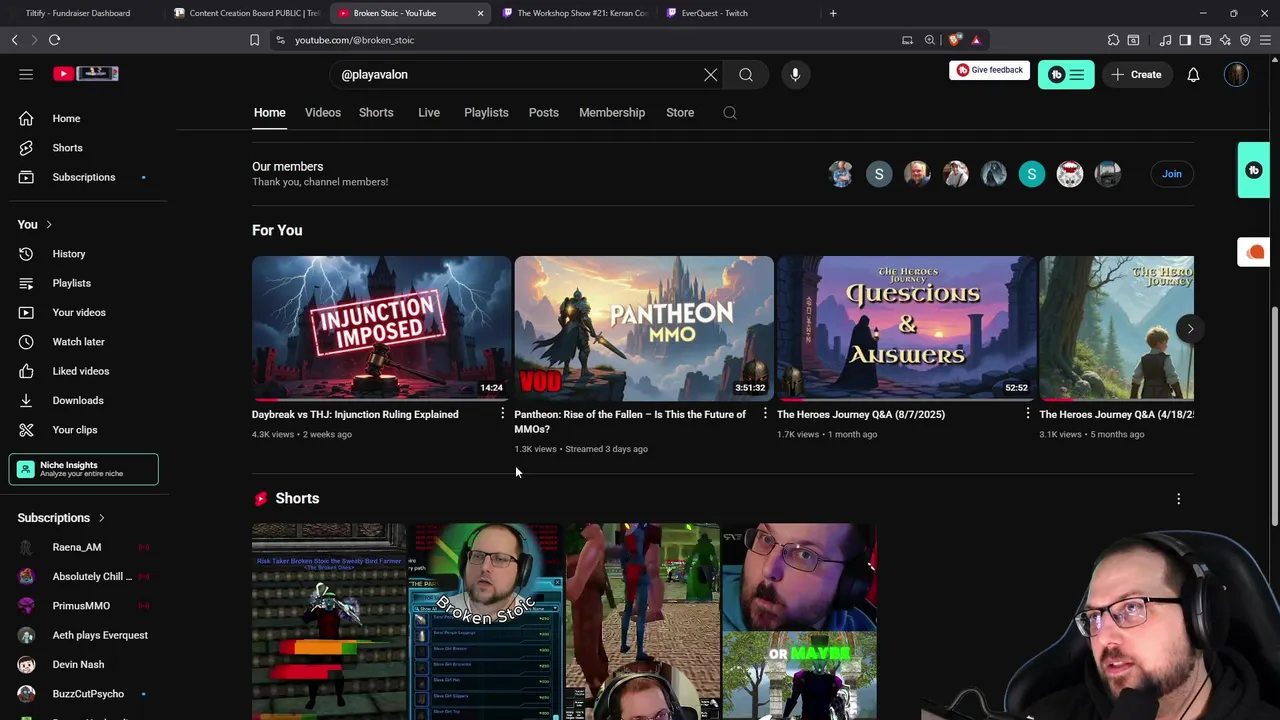Image resolution: width=1280 pixels, height=720 pixels.
Task: Click the Niche Insights button
Action: coord(84,469)
